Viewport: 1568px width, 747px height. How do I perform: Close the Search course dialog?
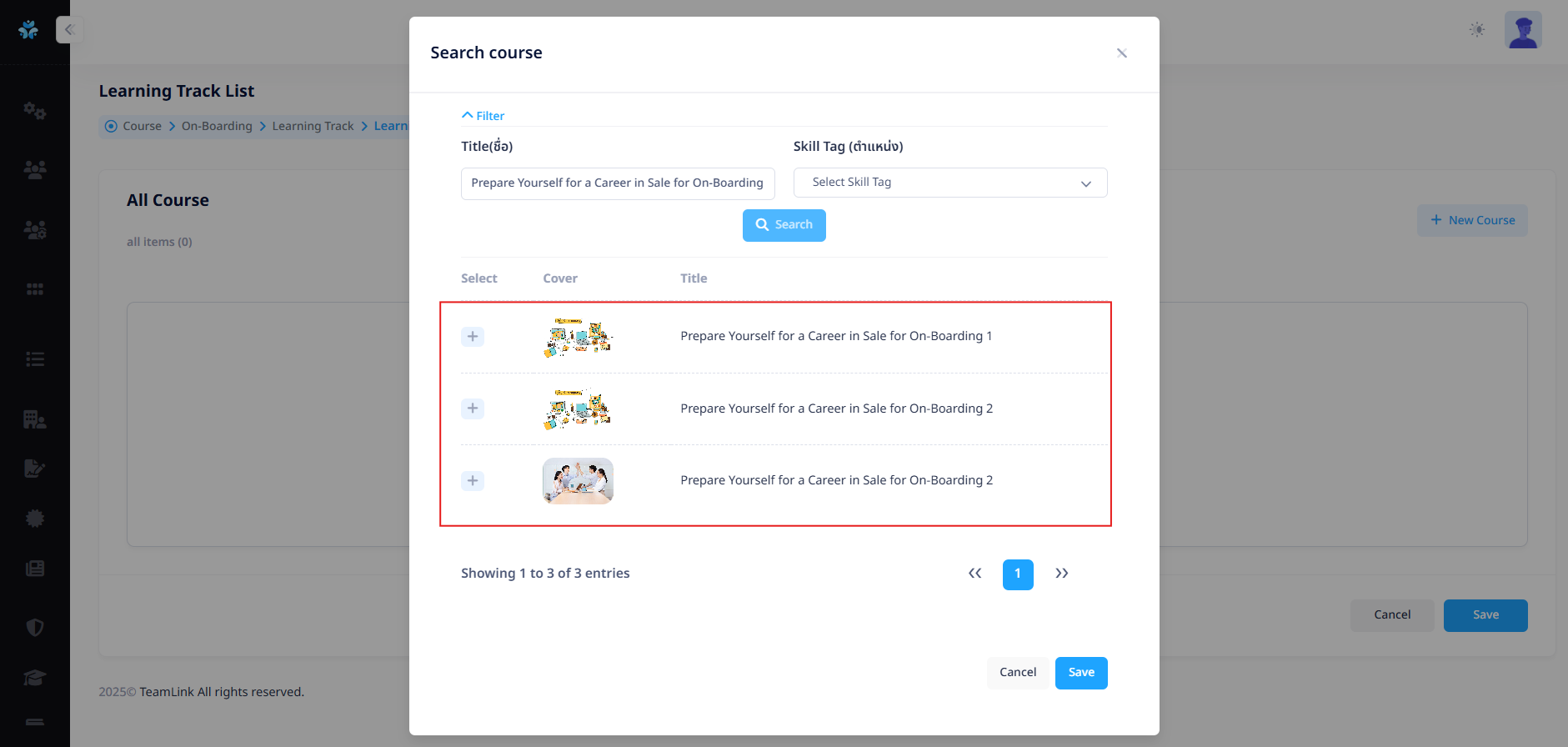coord(1121,53)
